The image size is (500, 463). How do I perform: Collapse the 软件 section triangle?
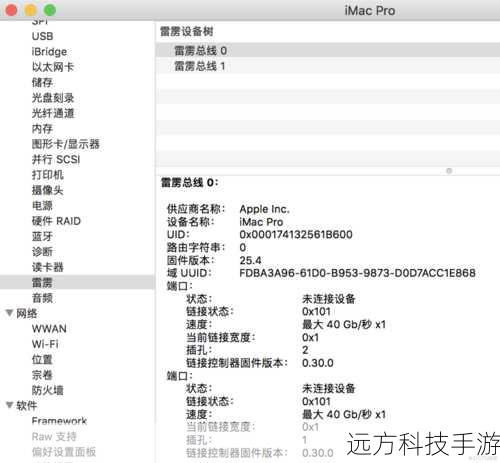(x=10, y=405)
